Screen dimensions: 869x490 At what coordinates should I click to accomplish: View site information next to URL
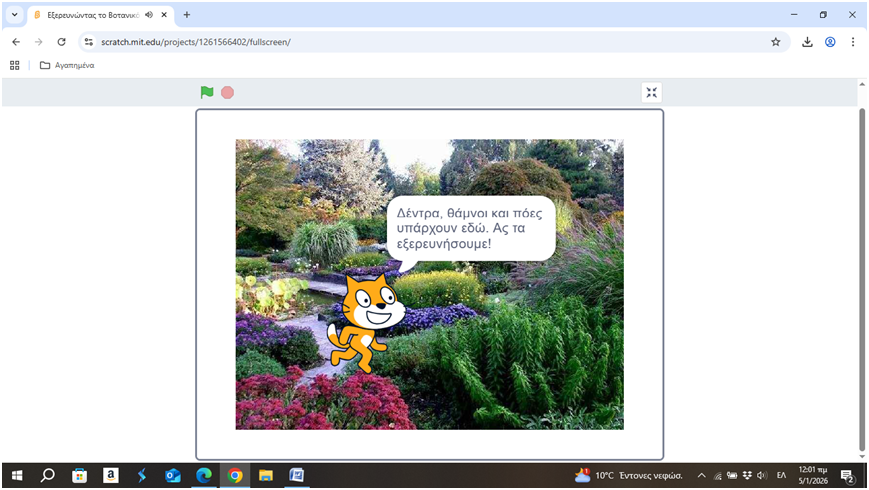click(89, 42)
